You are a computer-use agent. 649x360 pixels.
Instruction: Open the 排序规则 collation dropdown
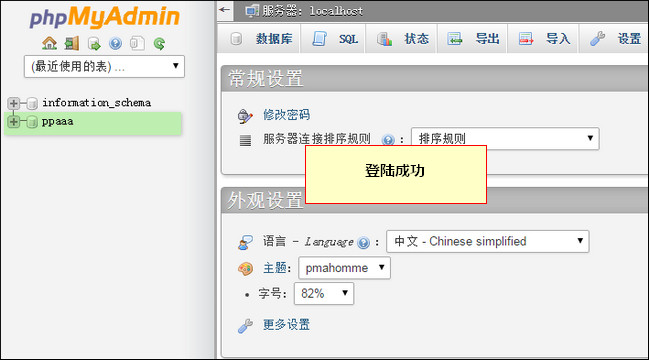click(505, 139)
